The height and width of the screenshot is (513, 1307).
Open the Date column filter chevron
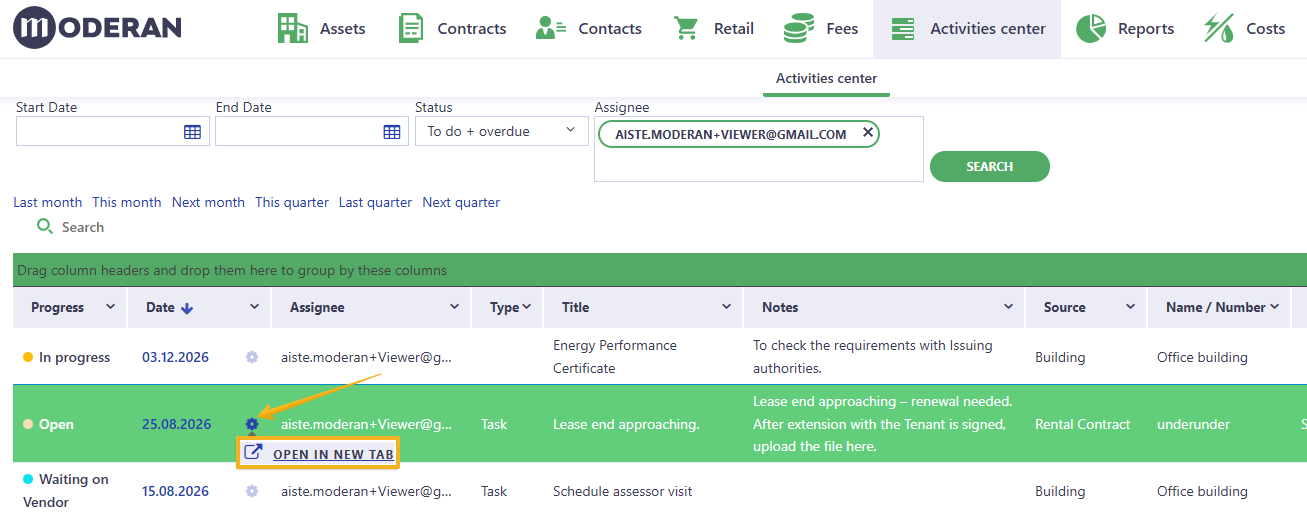pos(255,307)
